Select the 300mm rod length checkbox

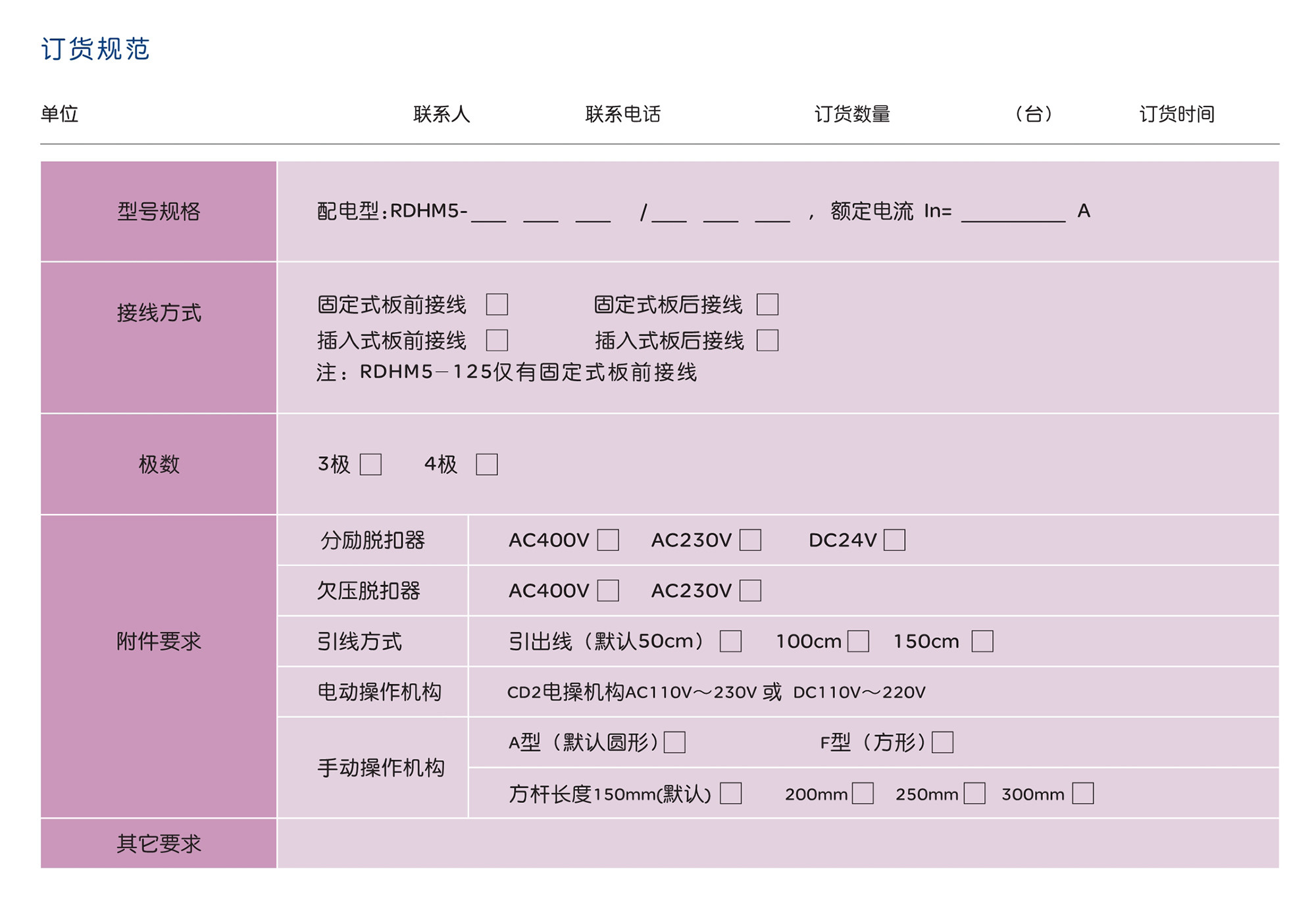point(1082,794)
